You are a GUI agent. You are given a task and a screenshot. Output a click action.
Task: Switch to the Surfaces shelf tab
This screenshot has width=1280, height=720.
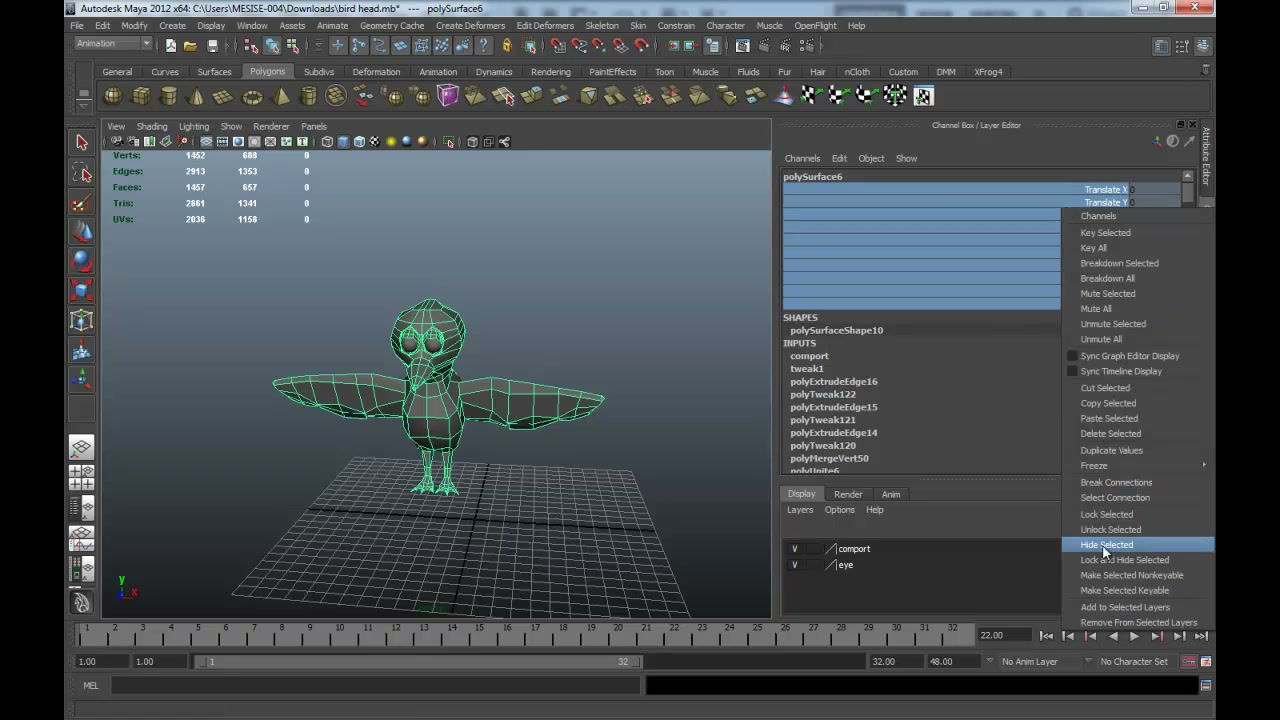click(214, 72)
